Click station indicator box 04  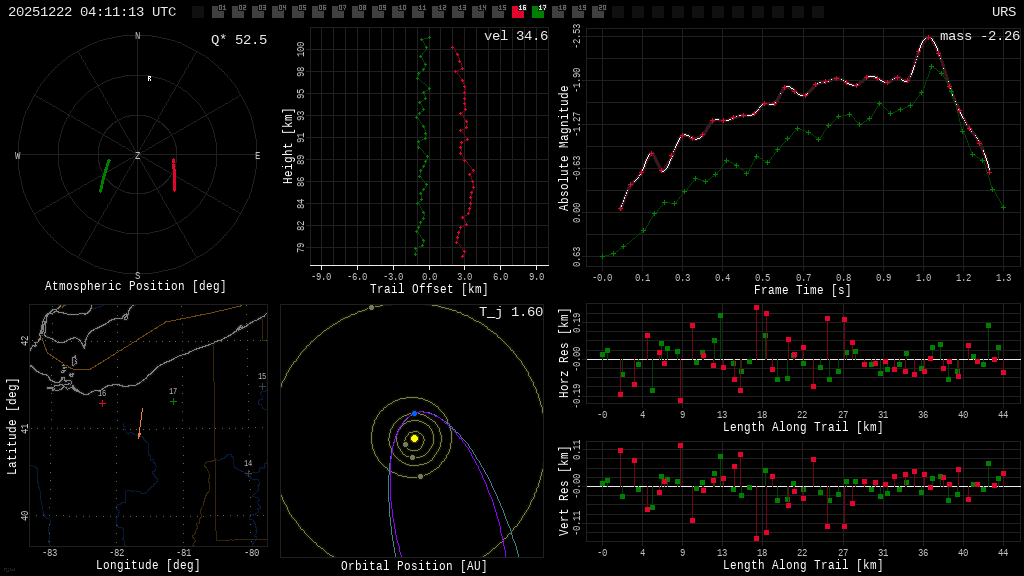pyautogui.click(x=278, y=12)
